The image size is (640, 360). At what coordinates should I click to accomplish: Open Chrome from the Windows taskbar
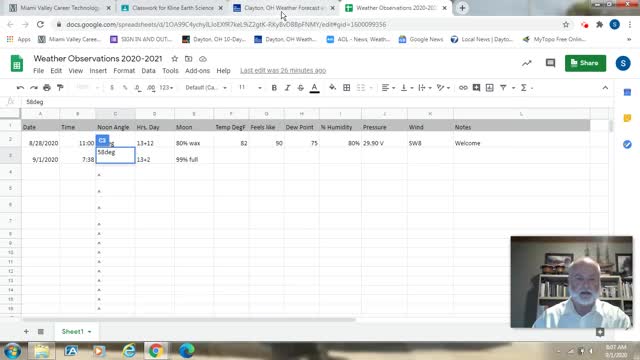coord(155,351)
